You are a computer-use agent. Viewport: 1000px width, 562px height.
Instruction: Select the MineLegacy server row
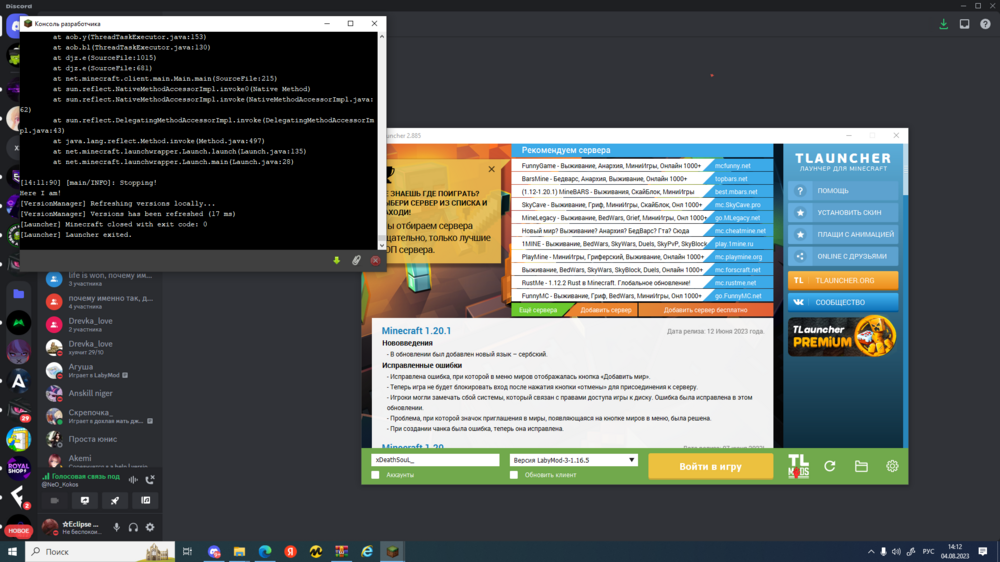tap(642, 218)
